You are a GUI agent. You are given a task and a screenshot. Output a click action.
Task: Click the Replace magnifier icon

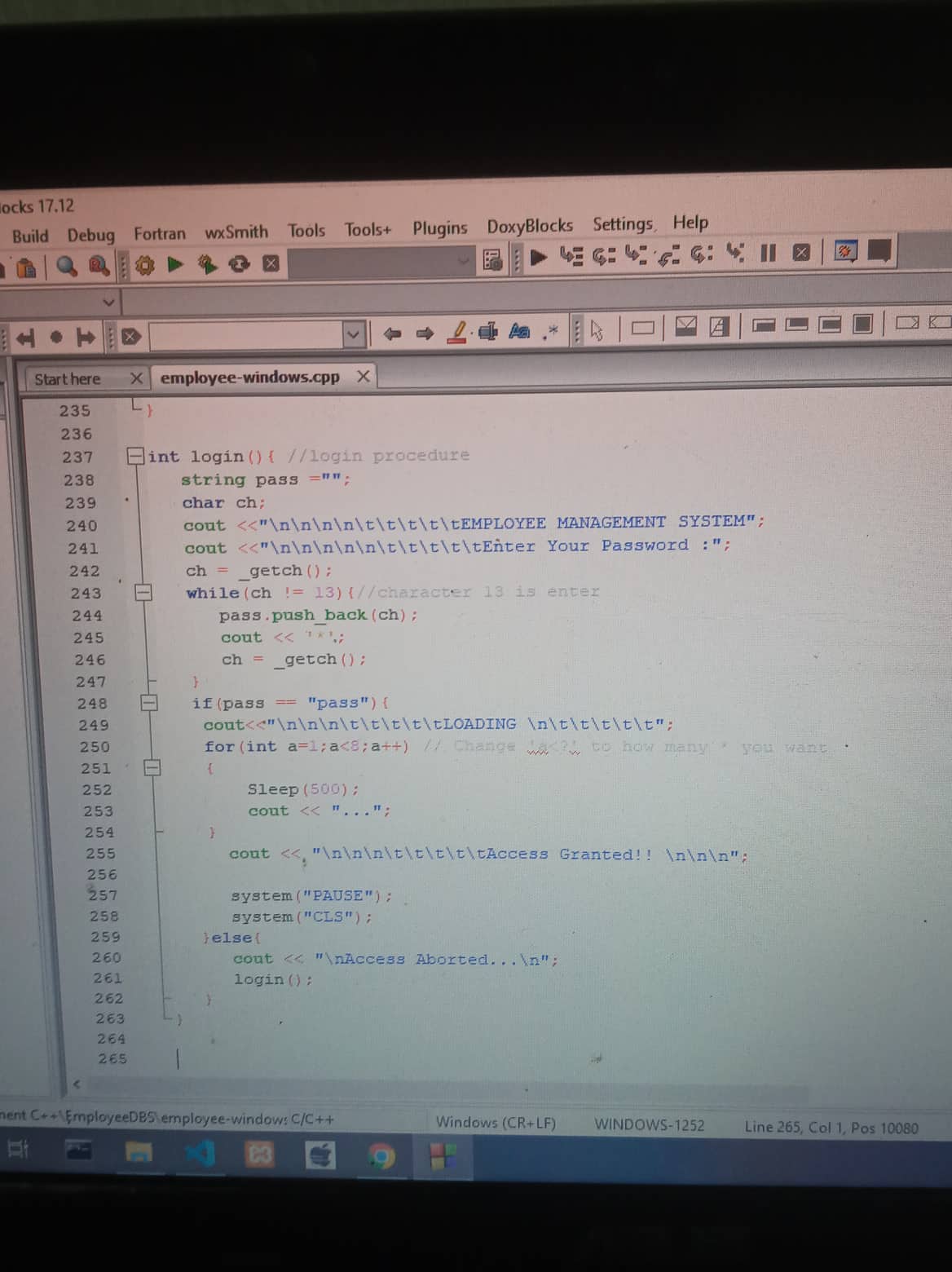[99, 265]
